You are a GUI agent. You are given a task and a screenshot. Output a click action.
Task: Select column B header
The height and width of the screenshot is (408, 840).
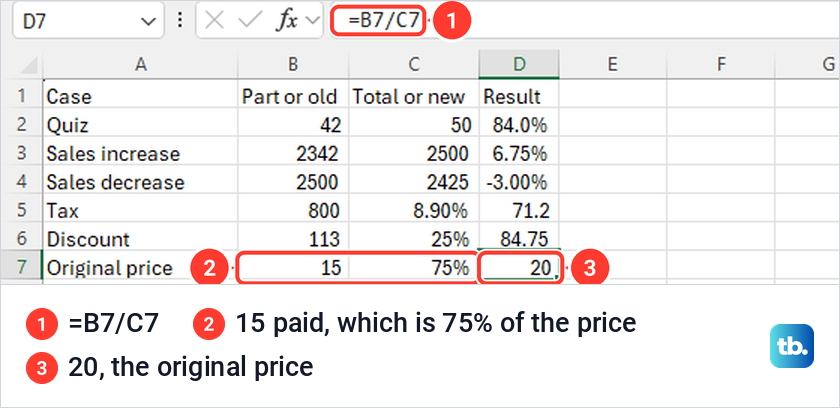[293, 65]
